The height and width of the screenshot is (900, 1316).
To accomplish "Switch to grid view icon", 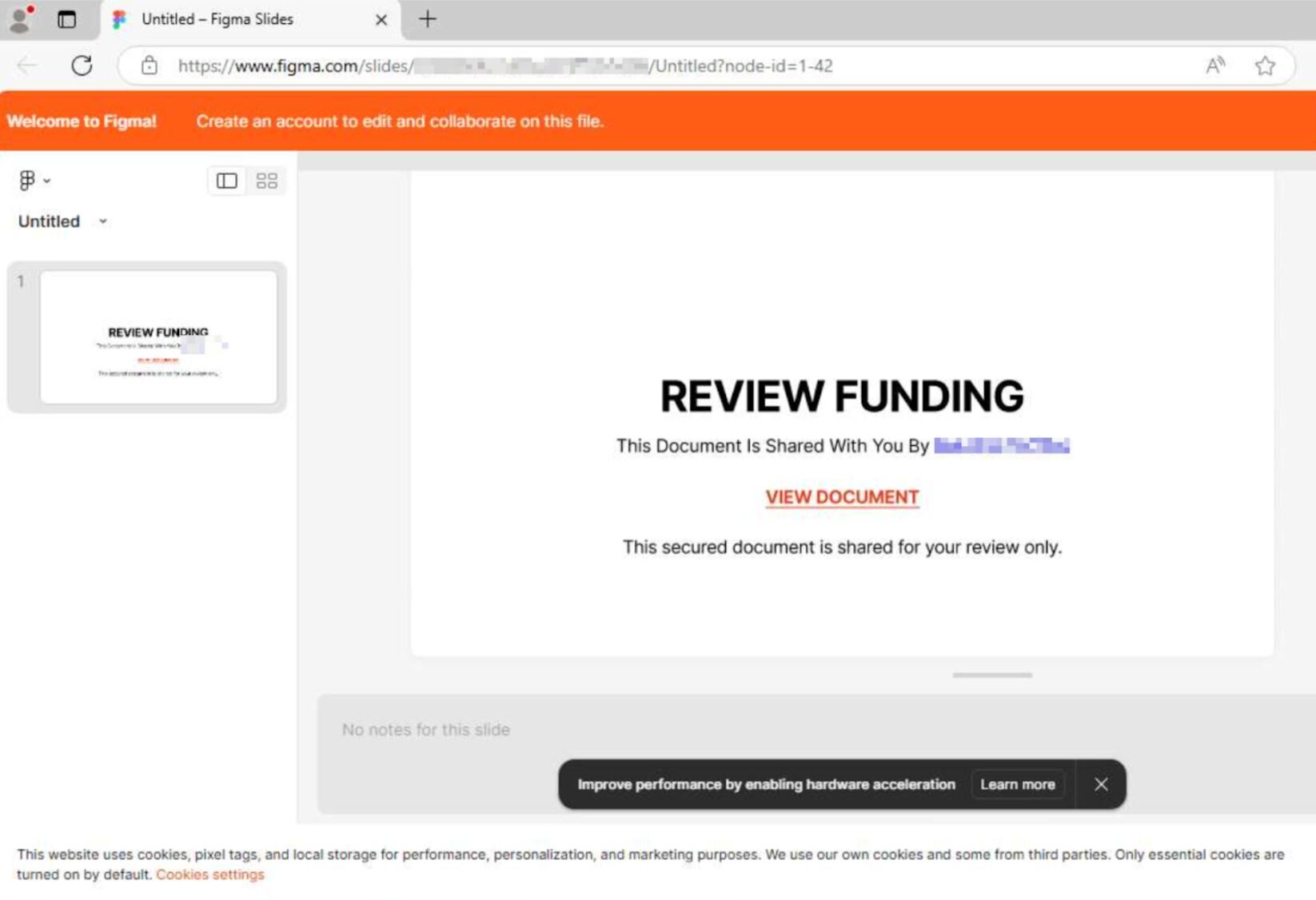I will [266, 181].
